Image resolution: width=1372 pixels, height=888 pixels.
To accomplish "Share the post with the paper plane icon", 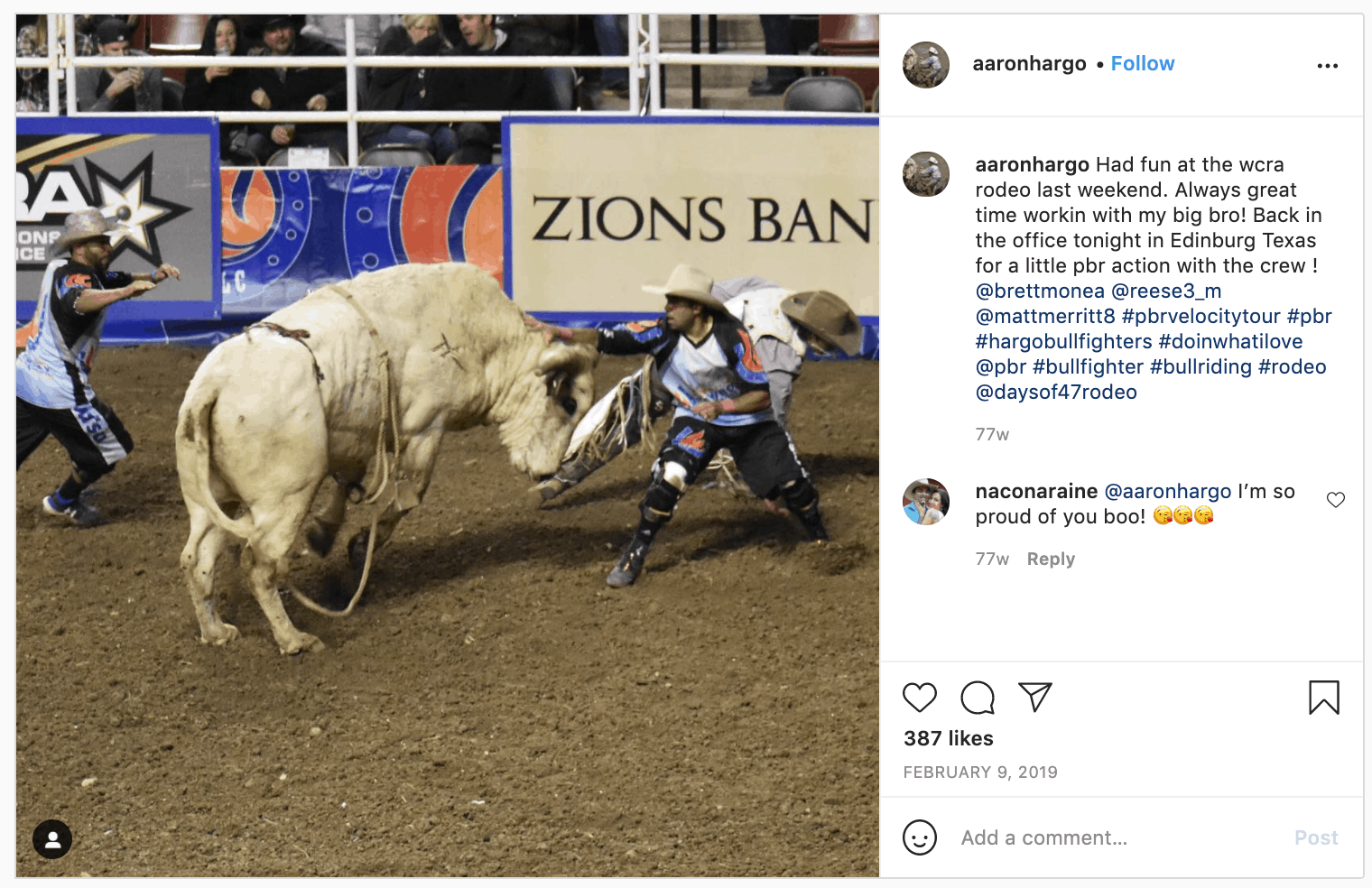I will point(1035,697).
